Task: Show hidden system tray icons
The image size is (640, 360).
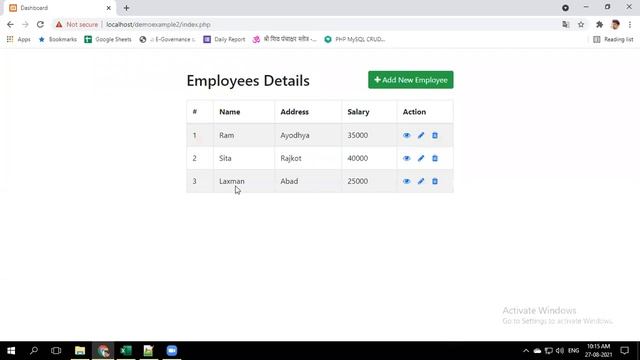Action: click(526, 351)
